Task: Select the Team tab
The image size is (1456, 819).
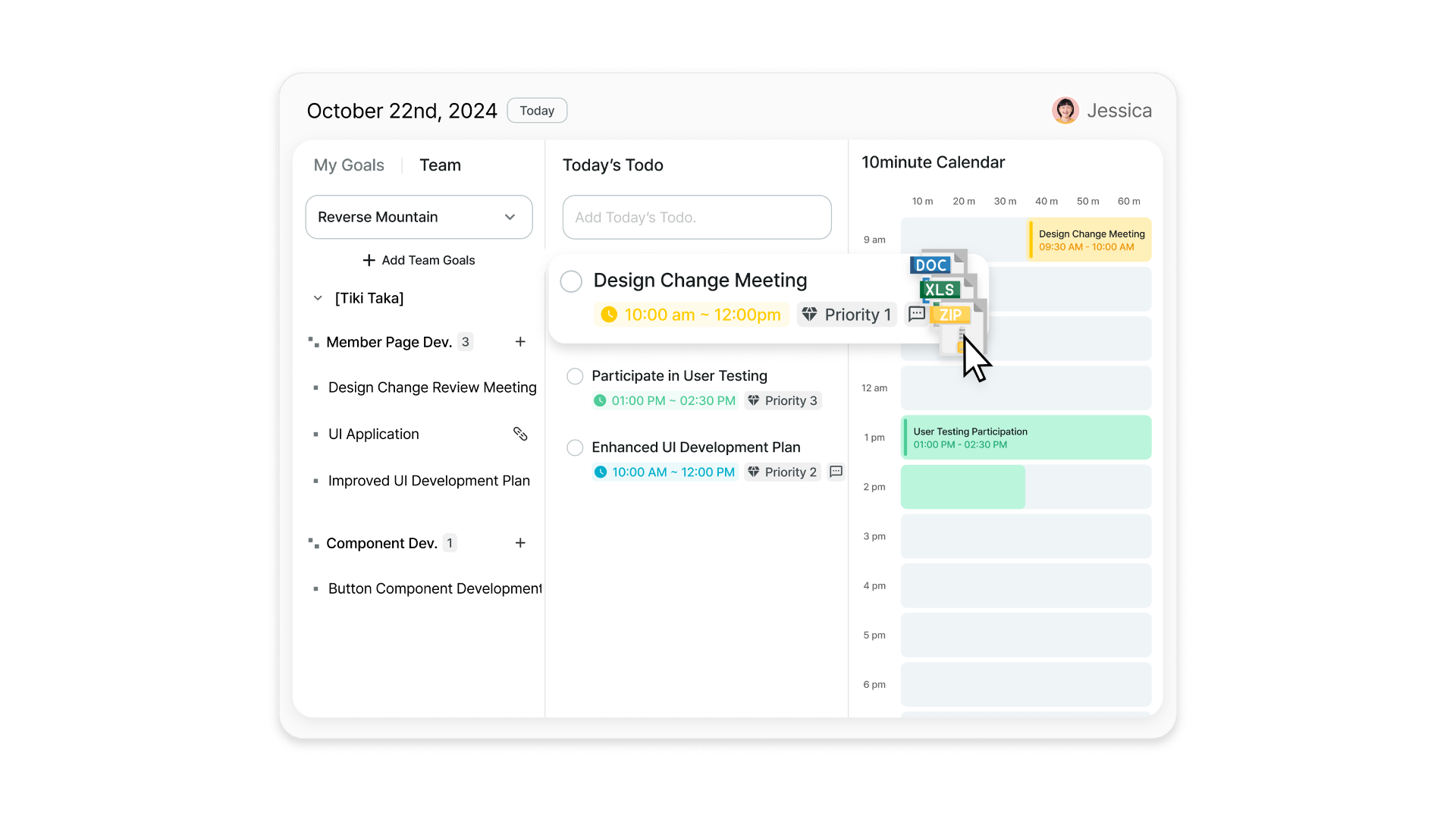Action: click(440, 165)
